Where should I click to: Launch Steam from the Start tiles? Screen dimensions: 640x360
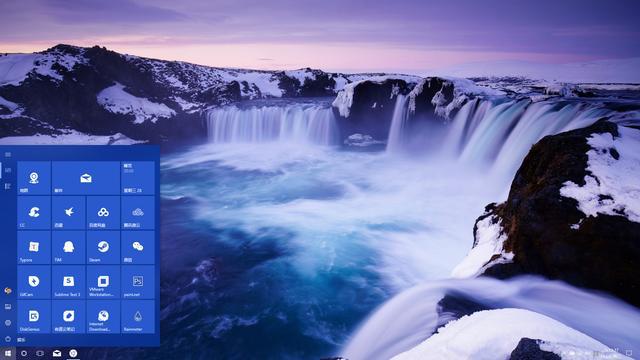point(103,247)
